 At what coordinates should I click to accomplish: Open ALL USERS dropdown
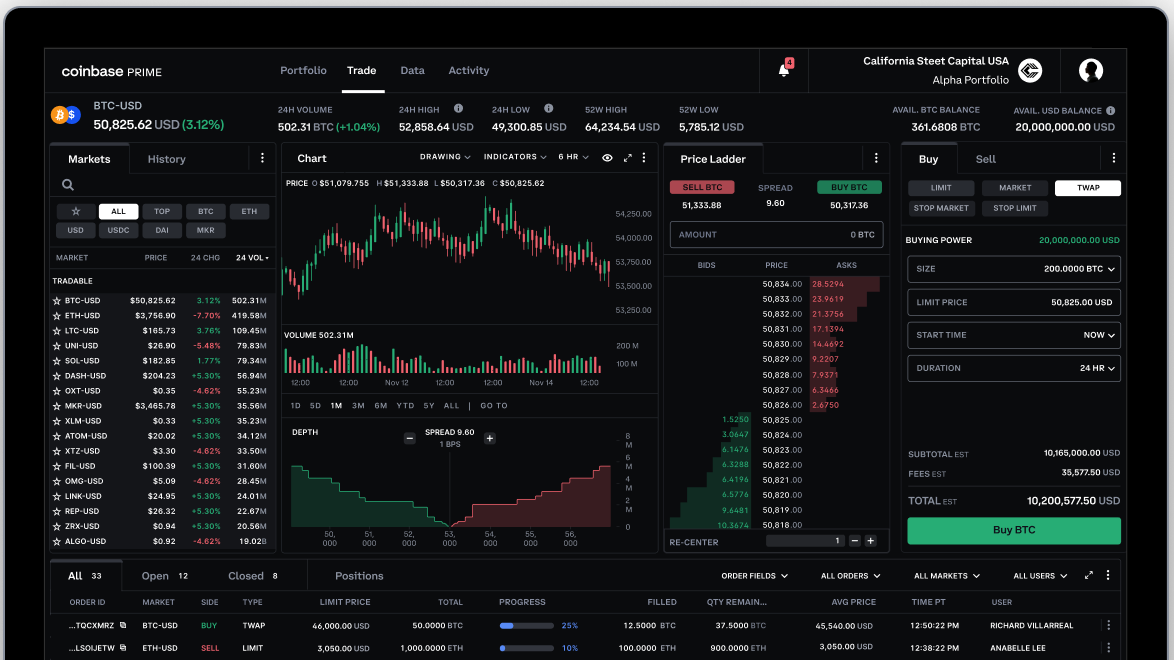point(1040,576)
